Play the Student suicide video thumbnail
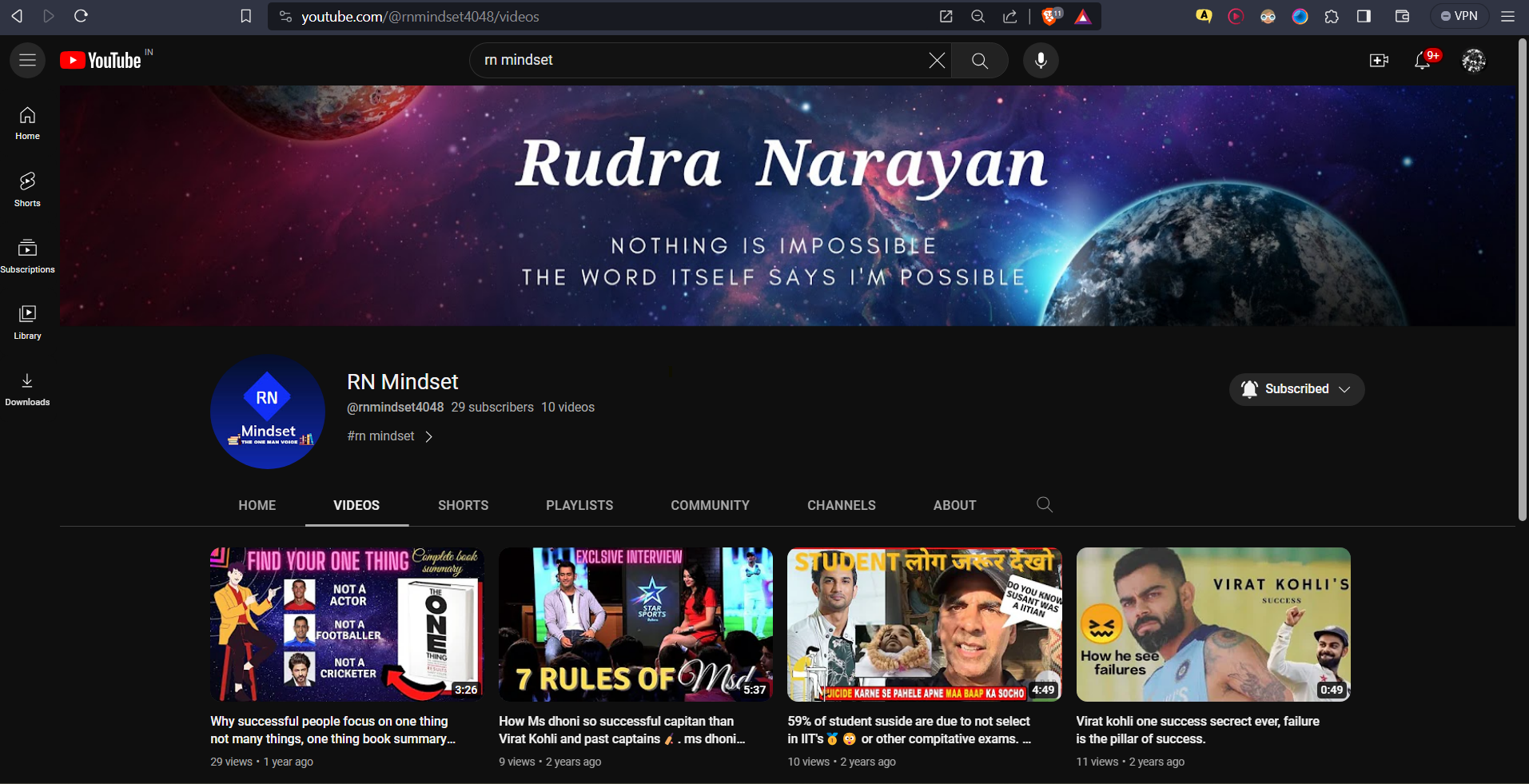The height and width of the screenshot is (784, 1529). coord(925,625)
